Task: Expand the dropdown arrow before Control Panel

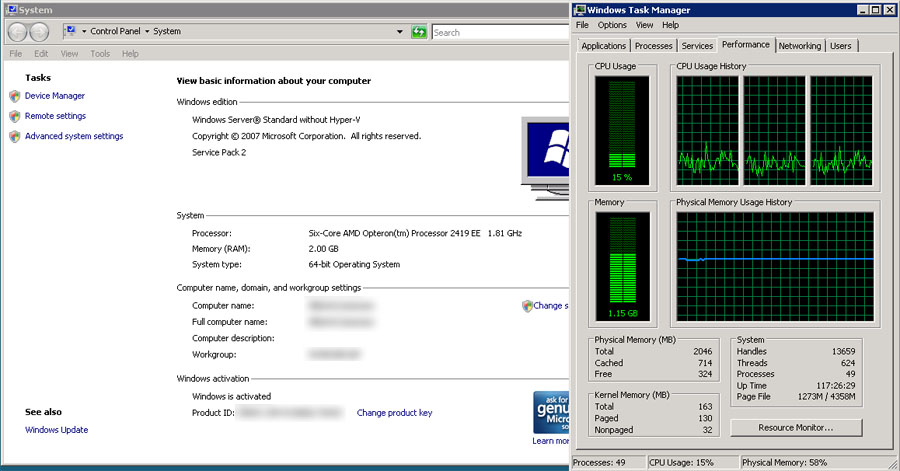Action: pos(85,32)
